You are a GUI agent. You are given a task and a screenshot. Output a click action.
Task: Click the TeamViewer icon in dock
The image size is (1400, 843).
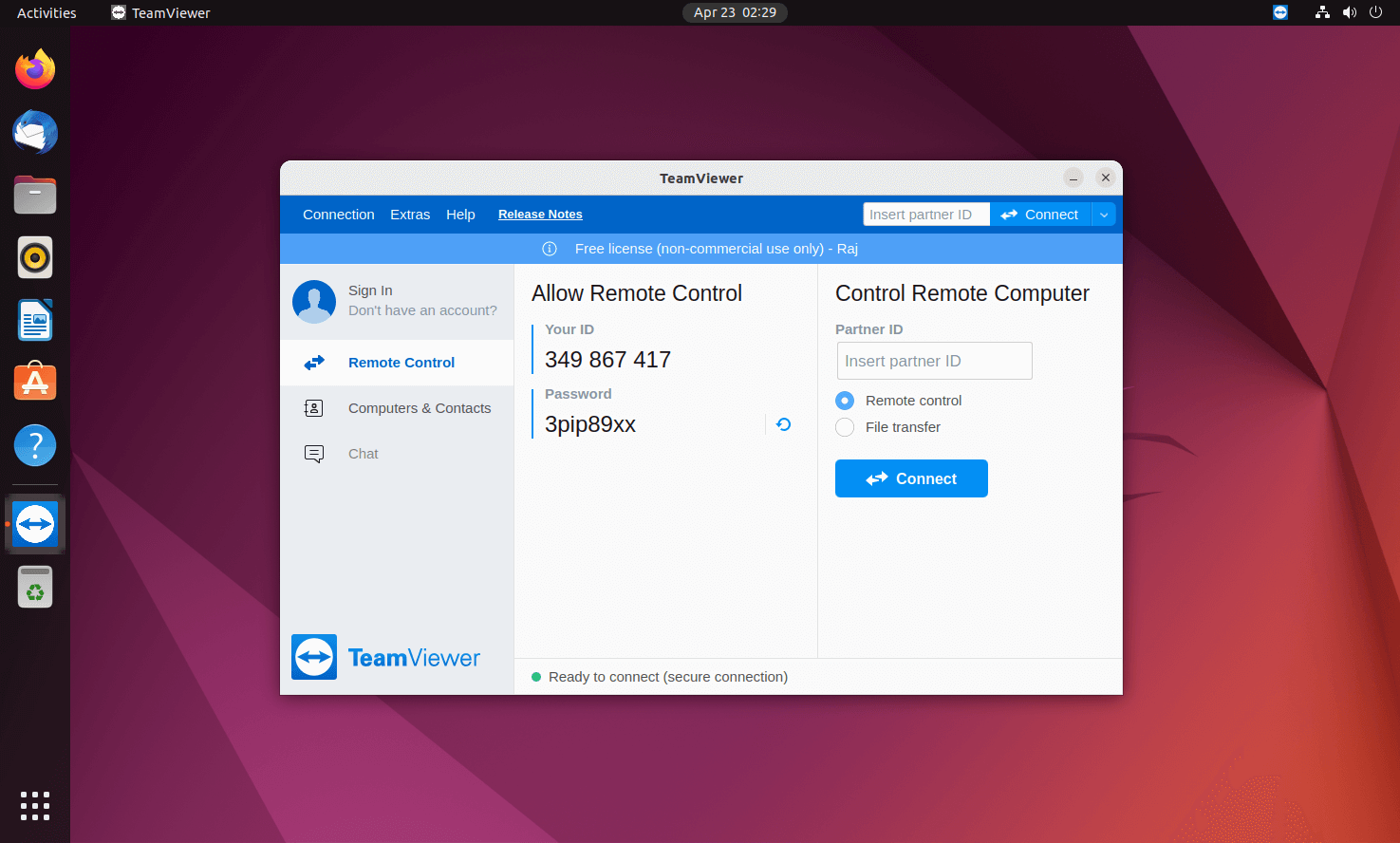coord(35,524)
